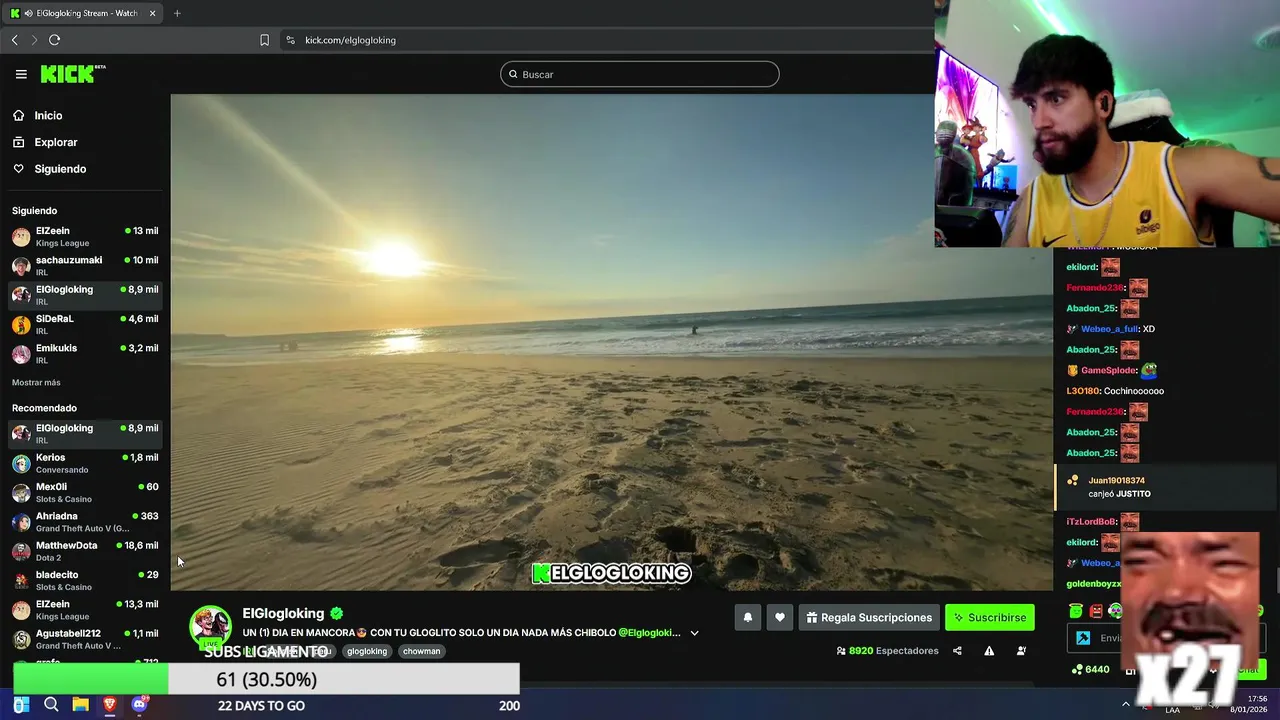Click Juan19018374 username in chat
Screen dimensions: 1280x720
1116,481
